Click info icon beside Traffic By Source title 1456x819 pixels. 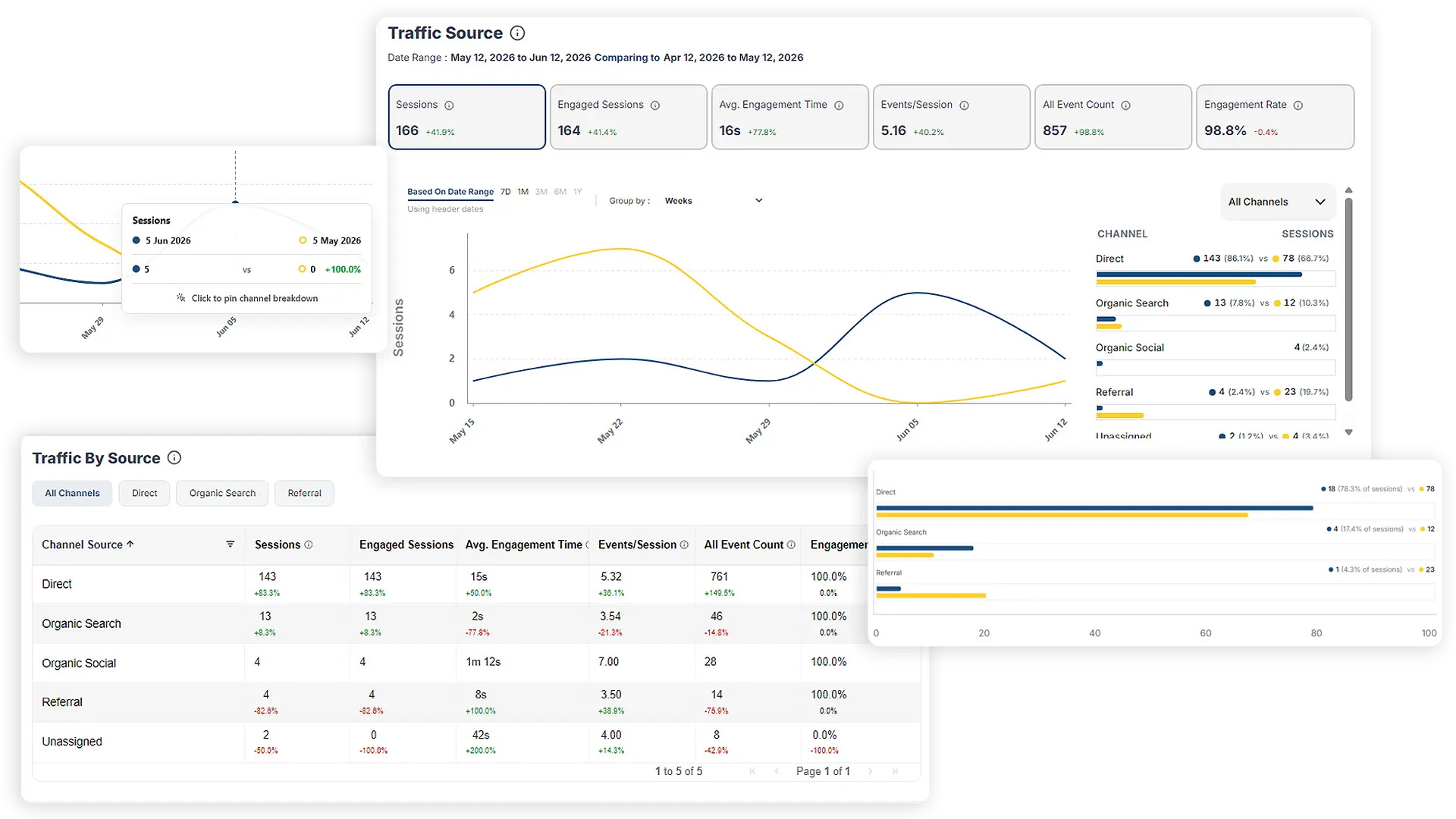point(174,457)
